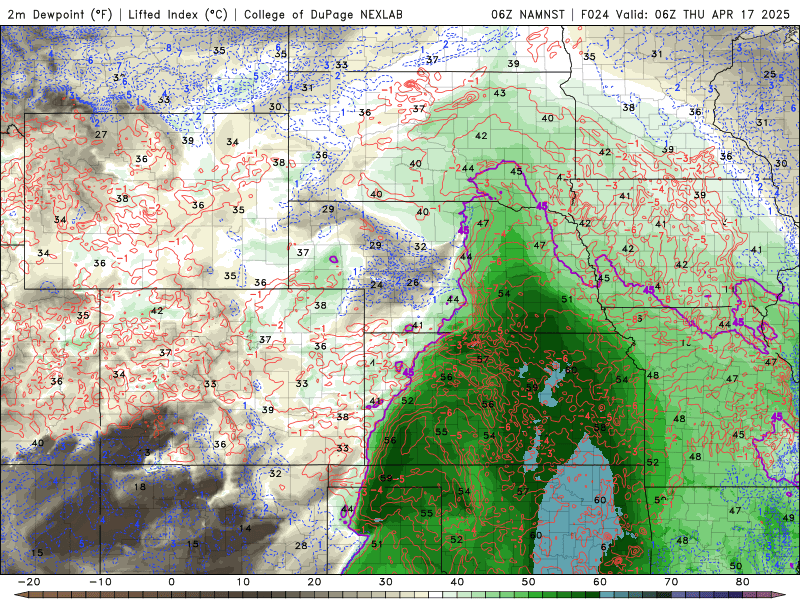800x600 pixels.
Task: Click the '70' color scale label
Action: point(671,582)
